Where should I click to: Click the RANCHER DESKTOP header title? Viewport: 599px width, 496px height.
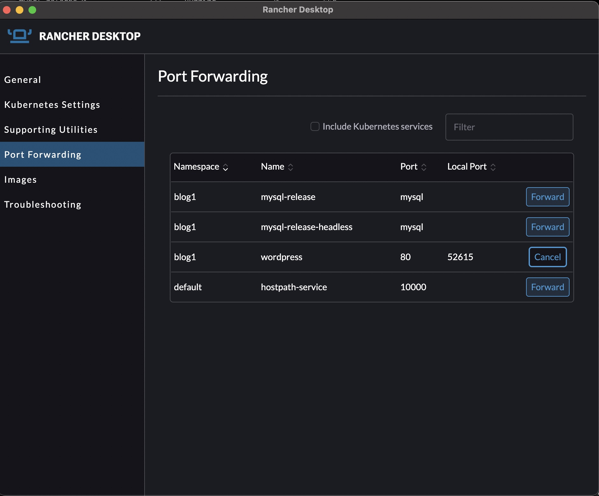pos(90,36)
